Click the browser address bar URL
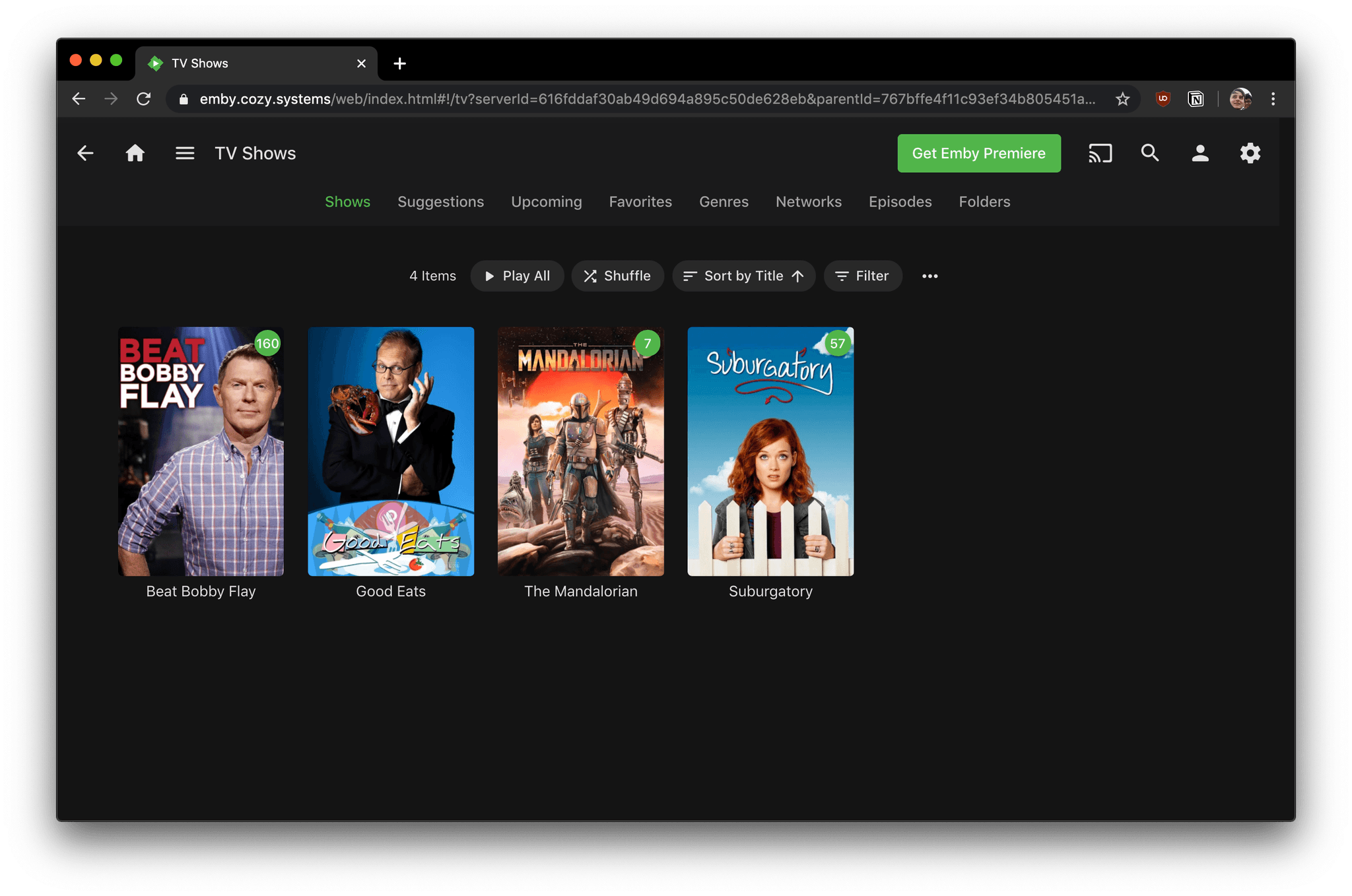The image size is (1352, 896). (x=647, y=99)
